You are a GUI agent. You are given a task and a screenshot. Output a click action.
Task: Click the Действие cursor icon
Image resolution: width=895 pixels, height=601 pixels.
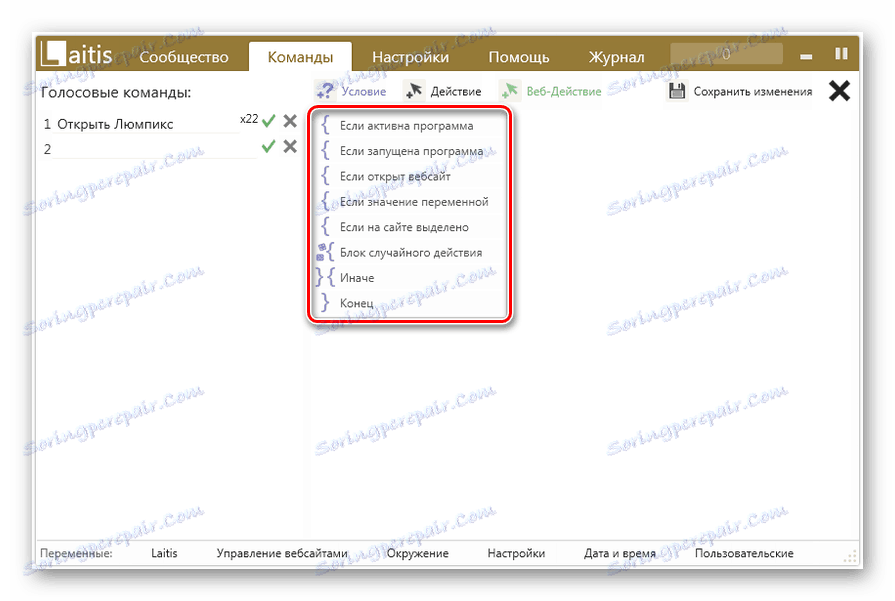pyautogui.click(x=414, y=91)
